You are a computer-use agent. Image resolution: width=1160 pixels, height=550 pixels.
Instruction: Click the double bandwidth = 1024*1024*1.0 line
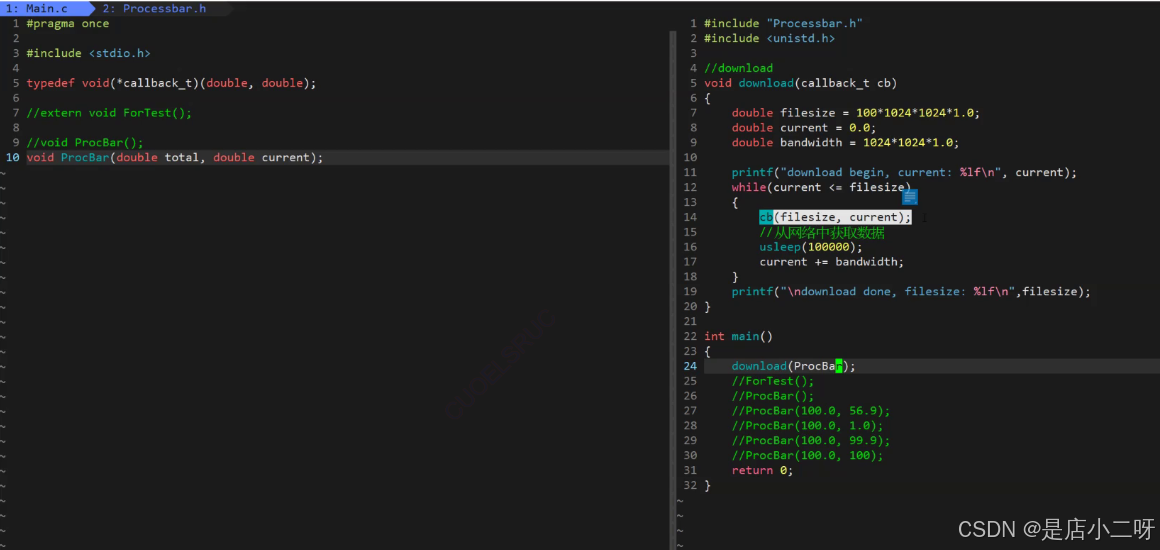[846, 143]
